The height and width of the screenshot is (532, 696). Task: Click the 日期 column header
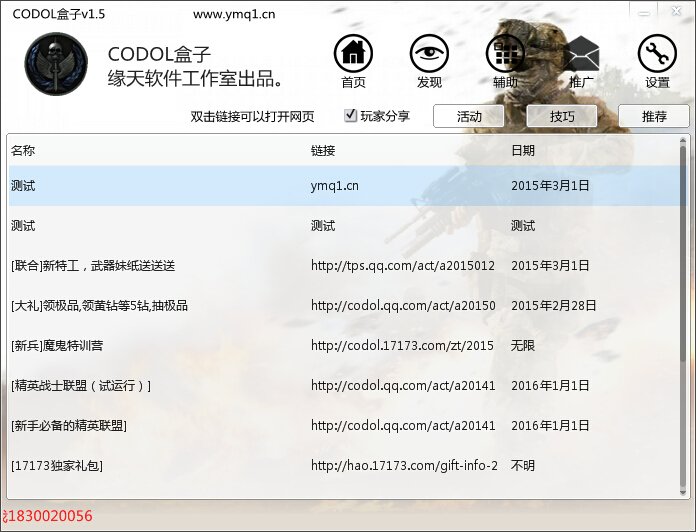point(523,150)
